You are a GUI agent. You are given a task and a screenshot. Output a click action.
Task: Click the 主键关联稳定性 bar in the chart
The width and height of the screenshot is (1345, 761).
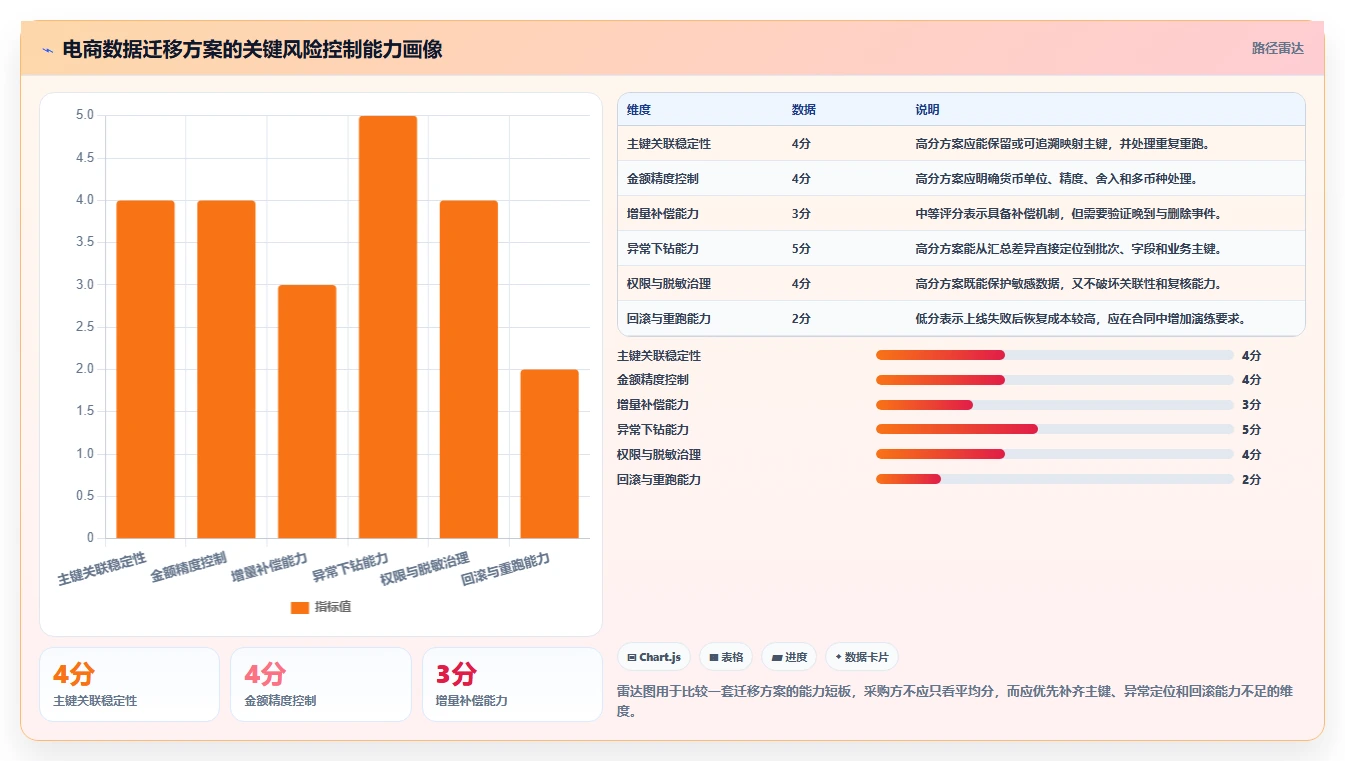[x=146, y=369]
